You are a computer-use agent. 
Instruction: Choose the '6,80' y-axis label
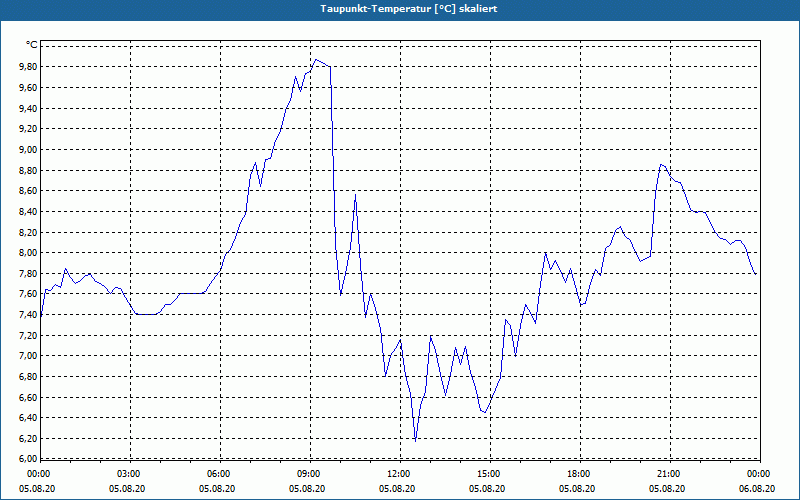tap(29, 377)
